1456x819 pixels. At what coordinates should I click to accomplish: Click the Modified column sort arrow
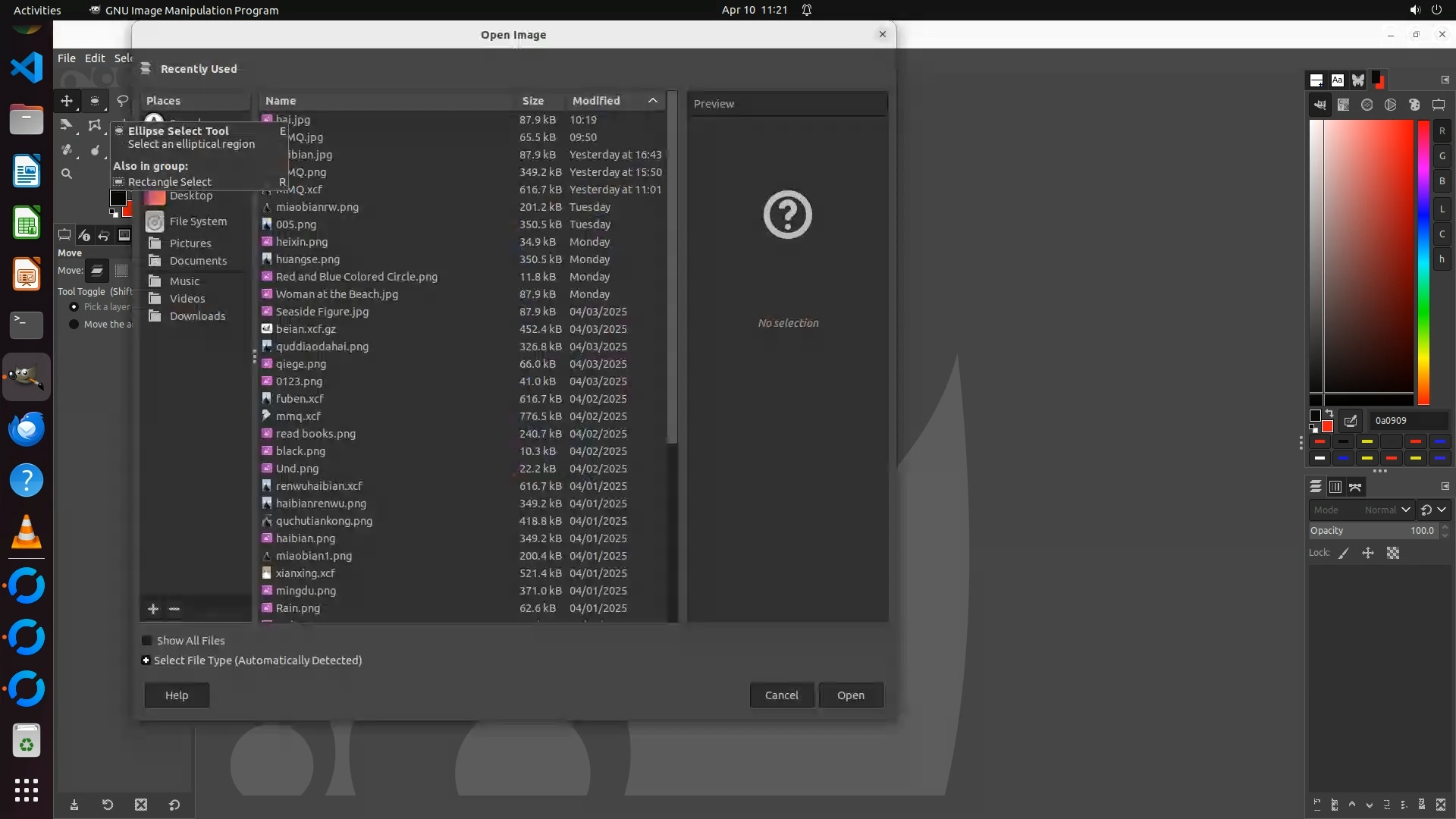click(652, 101)
